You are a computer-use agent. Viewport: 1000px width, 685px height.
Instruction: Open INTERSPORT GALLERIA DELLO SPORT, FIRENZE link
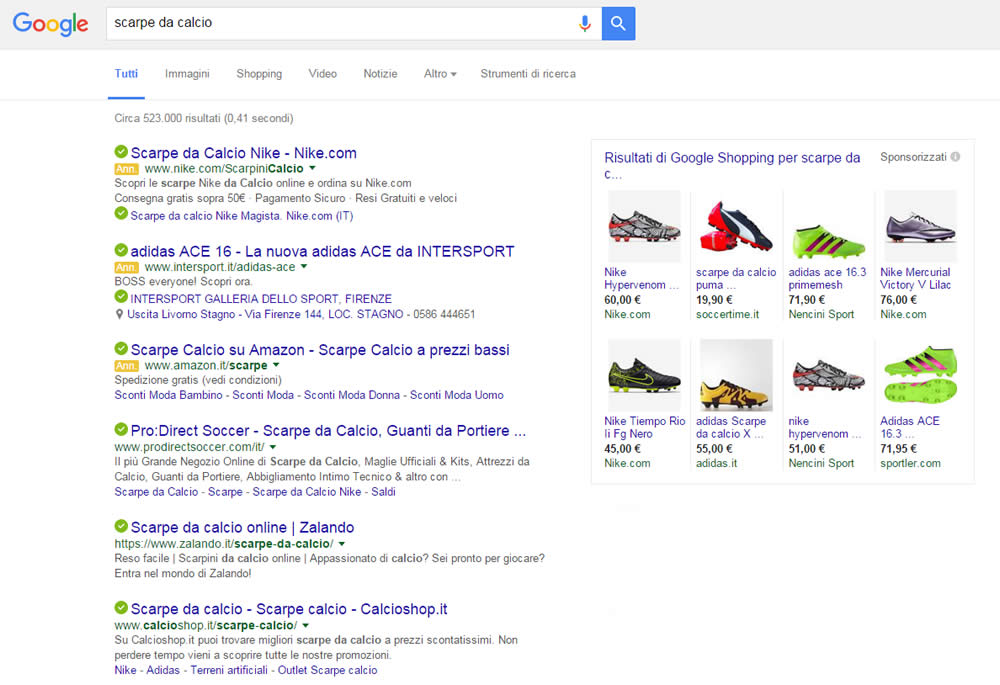pyautogui.click(x=261, y=299)
